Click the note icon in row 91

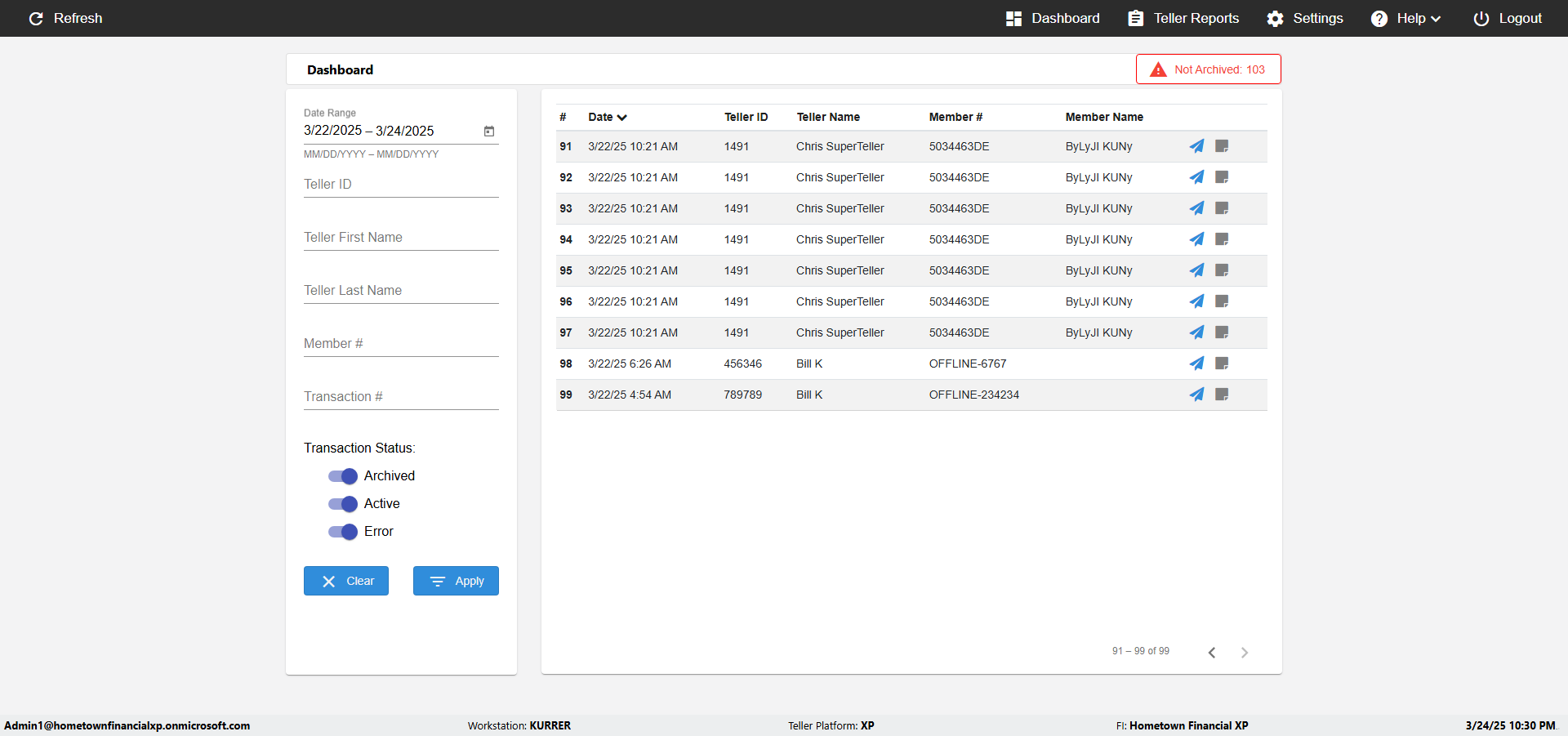coord(1222,146)
